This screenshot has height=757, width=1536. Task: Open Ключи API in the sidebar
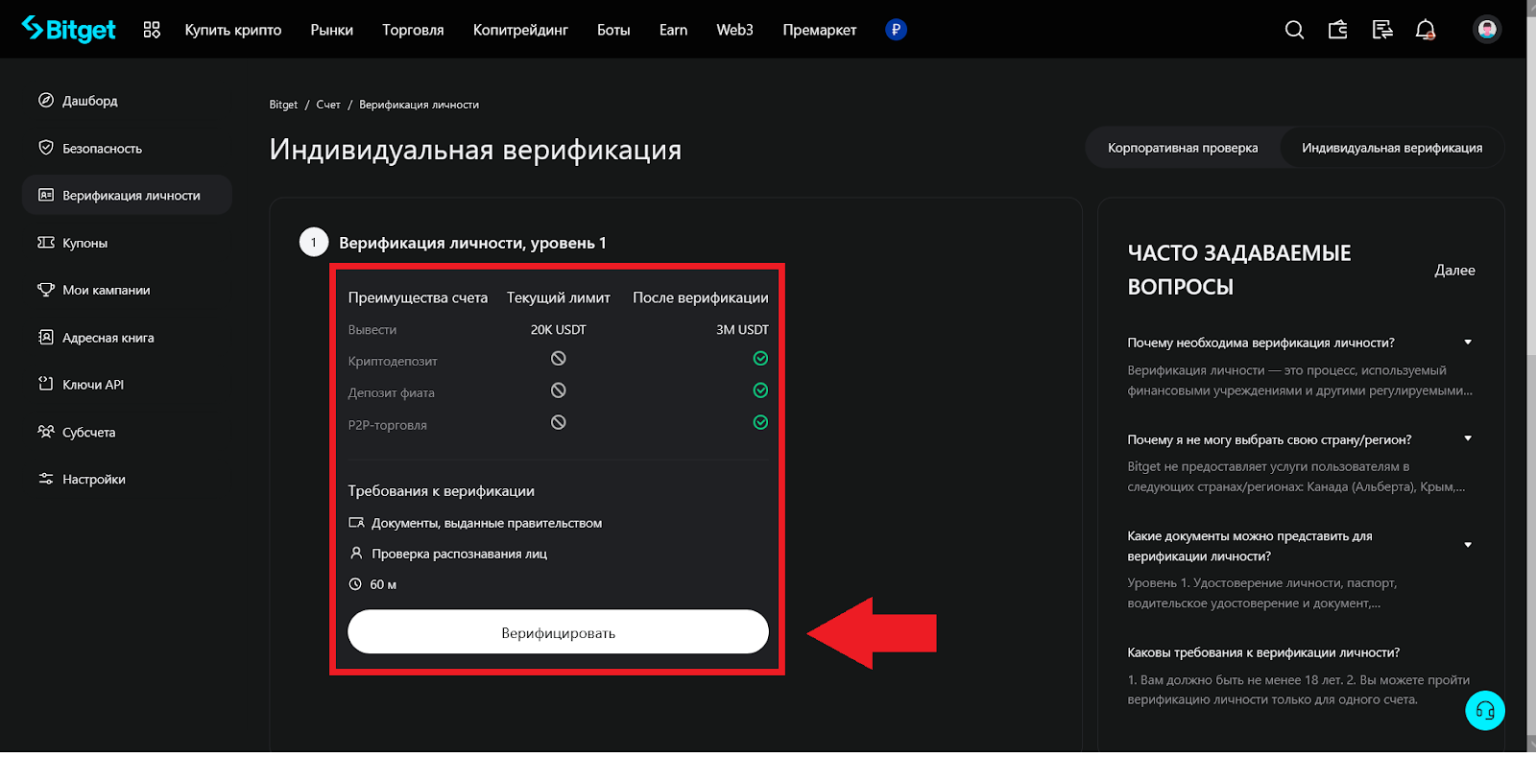(x=93, y=385)
